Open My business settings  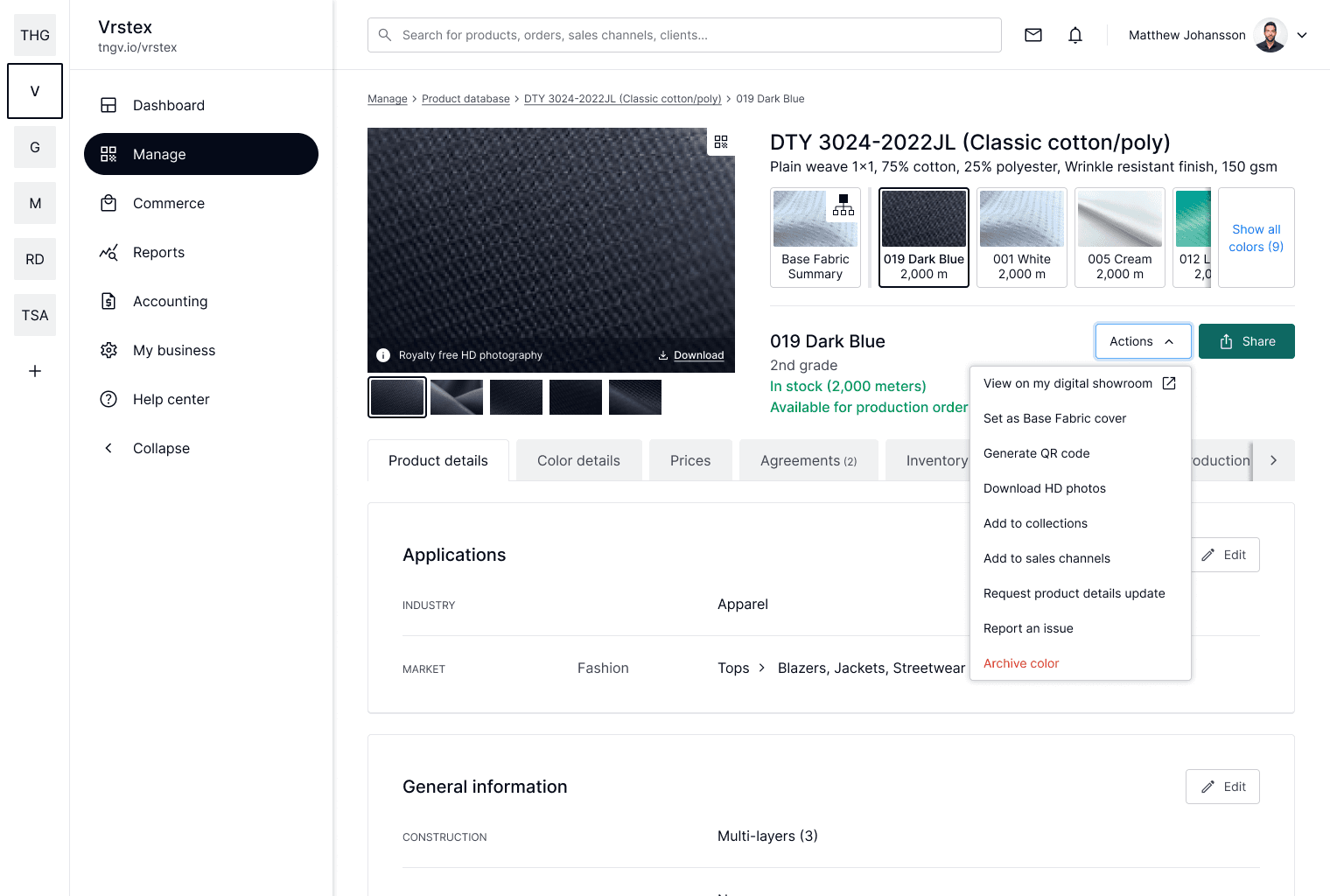pyautogui.click(x=201, y=350)
